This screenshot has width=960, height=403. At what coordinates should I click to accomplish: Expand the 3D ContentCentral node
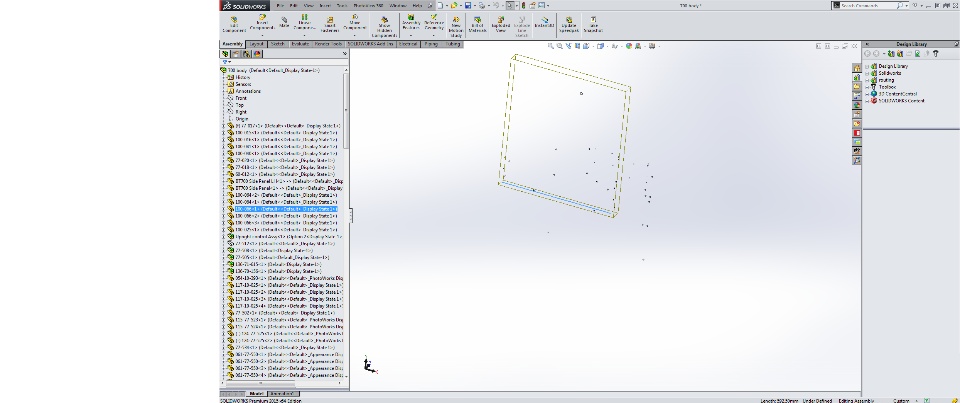[x=867, y=94]
